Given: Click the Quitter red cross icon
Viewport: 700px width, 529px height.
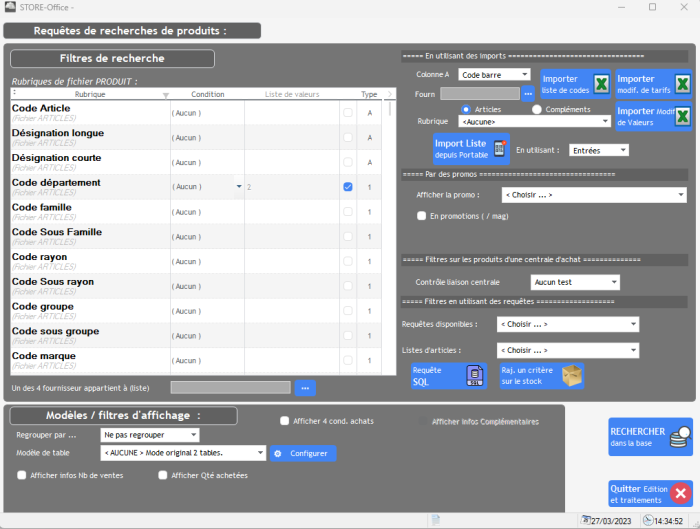Looking at the screenshot, I should [x=680, y=493].
